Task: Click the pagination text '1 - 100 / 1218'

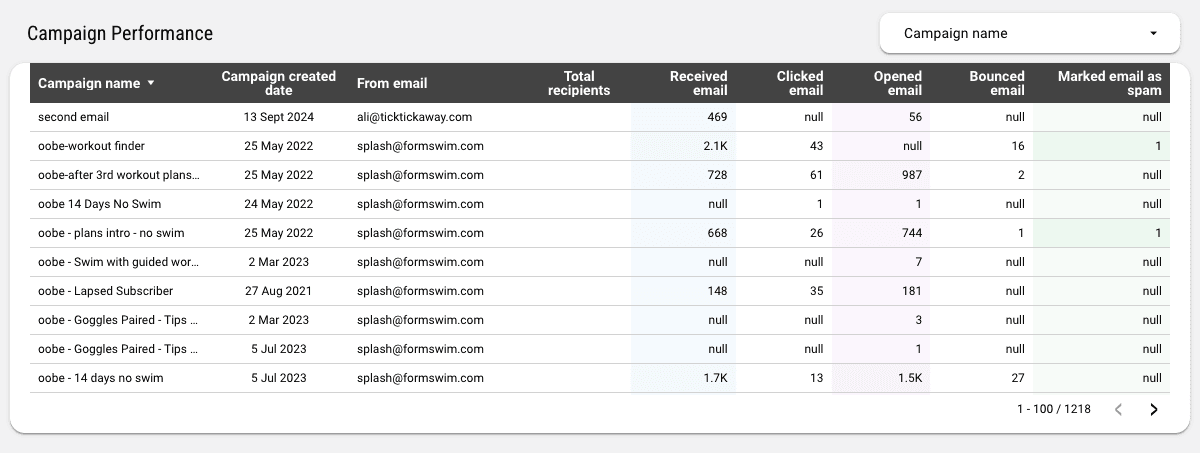Action: [x=1053, y=409]
